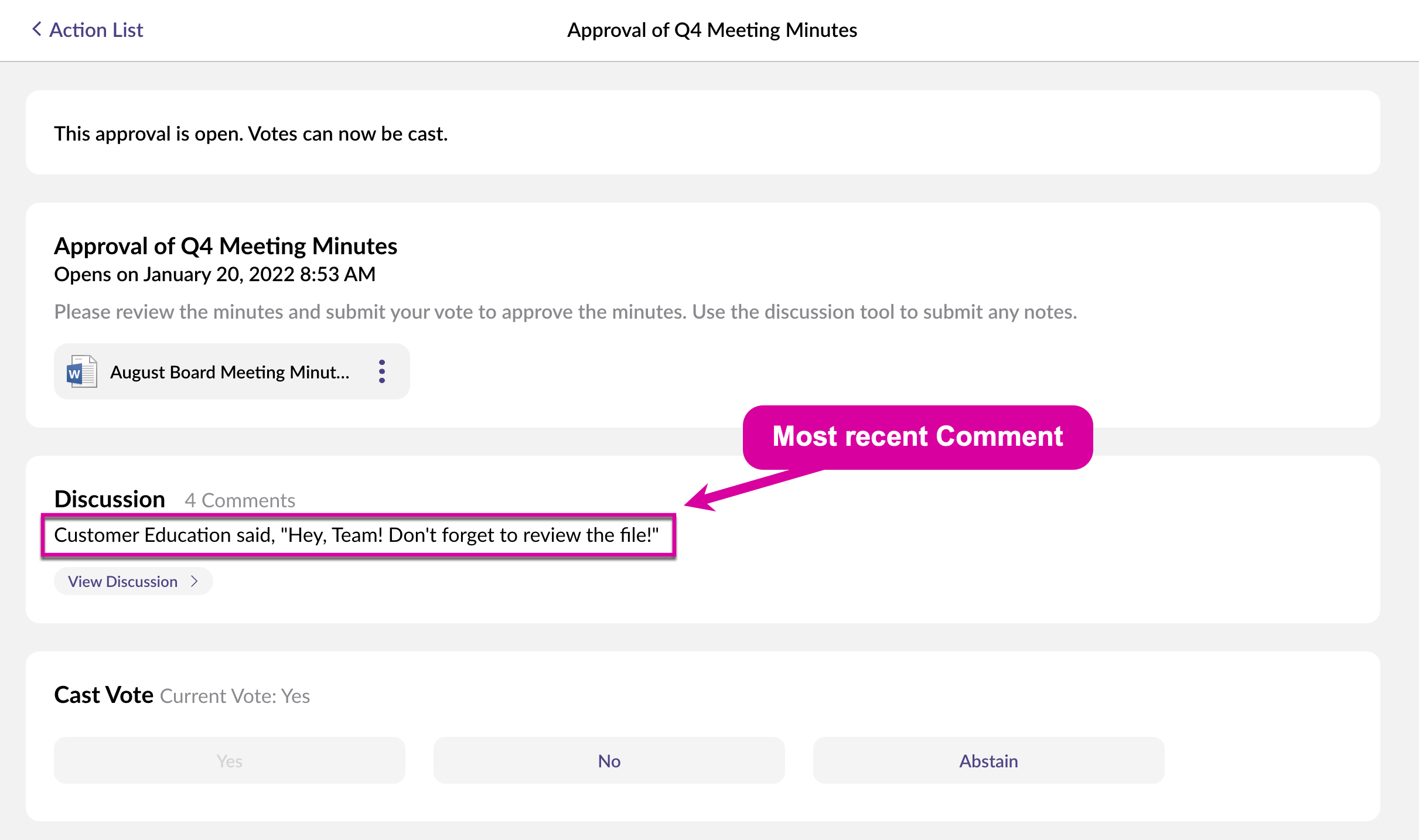
Task: Click the pink Most recent Comment callout
Action: 917,436
